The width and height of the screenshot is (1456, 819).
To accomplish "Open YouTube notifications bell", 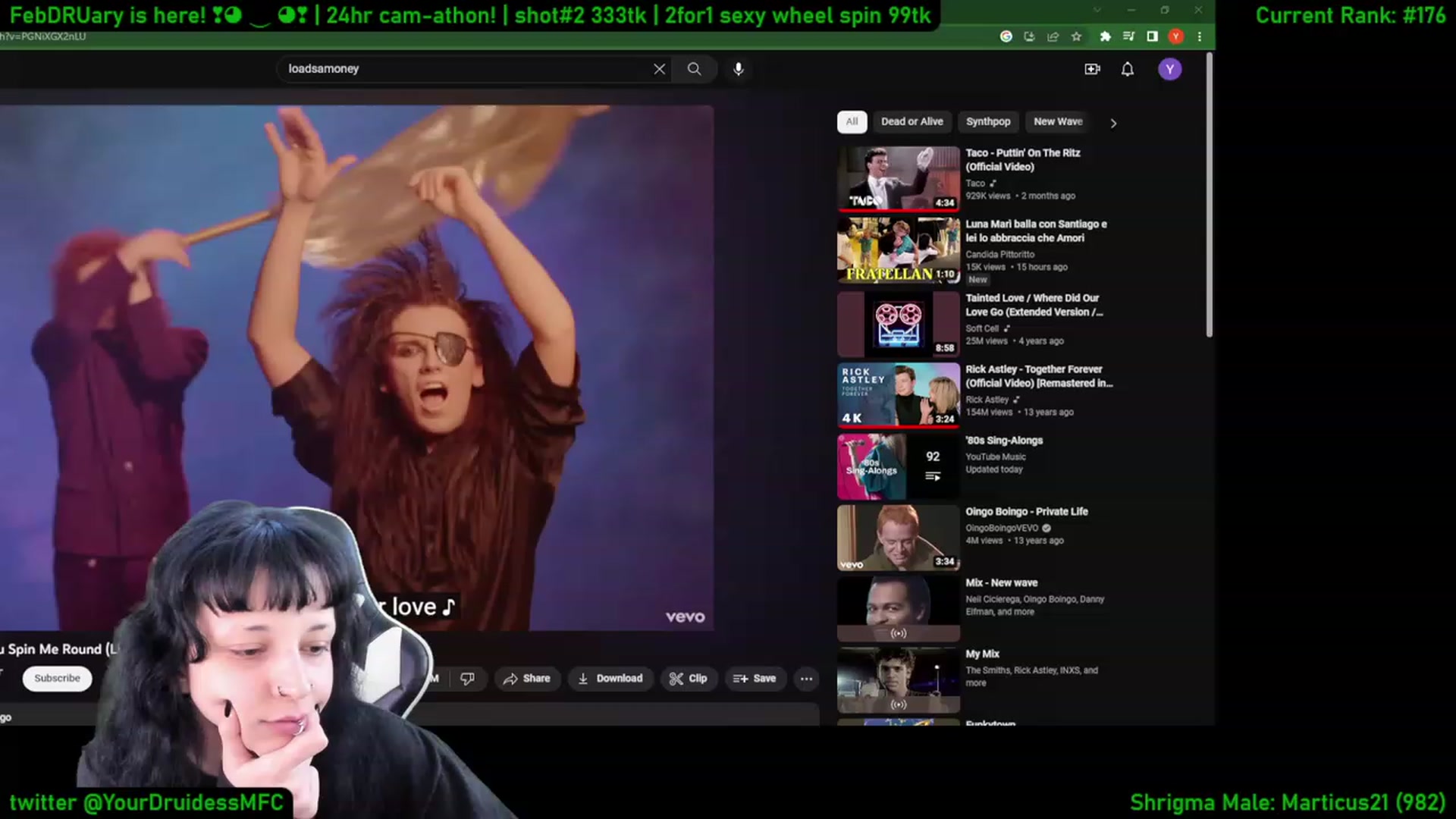I will click(x=1128, y=69).
